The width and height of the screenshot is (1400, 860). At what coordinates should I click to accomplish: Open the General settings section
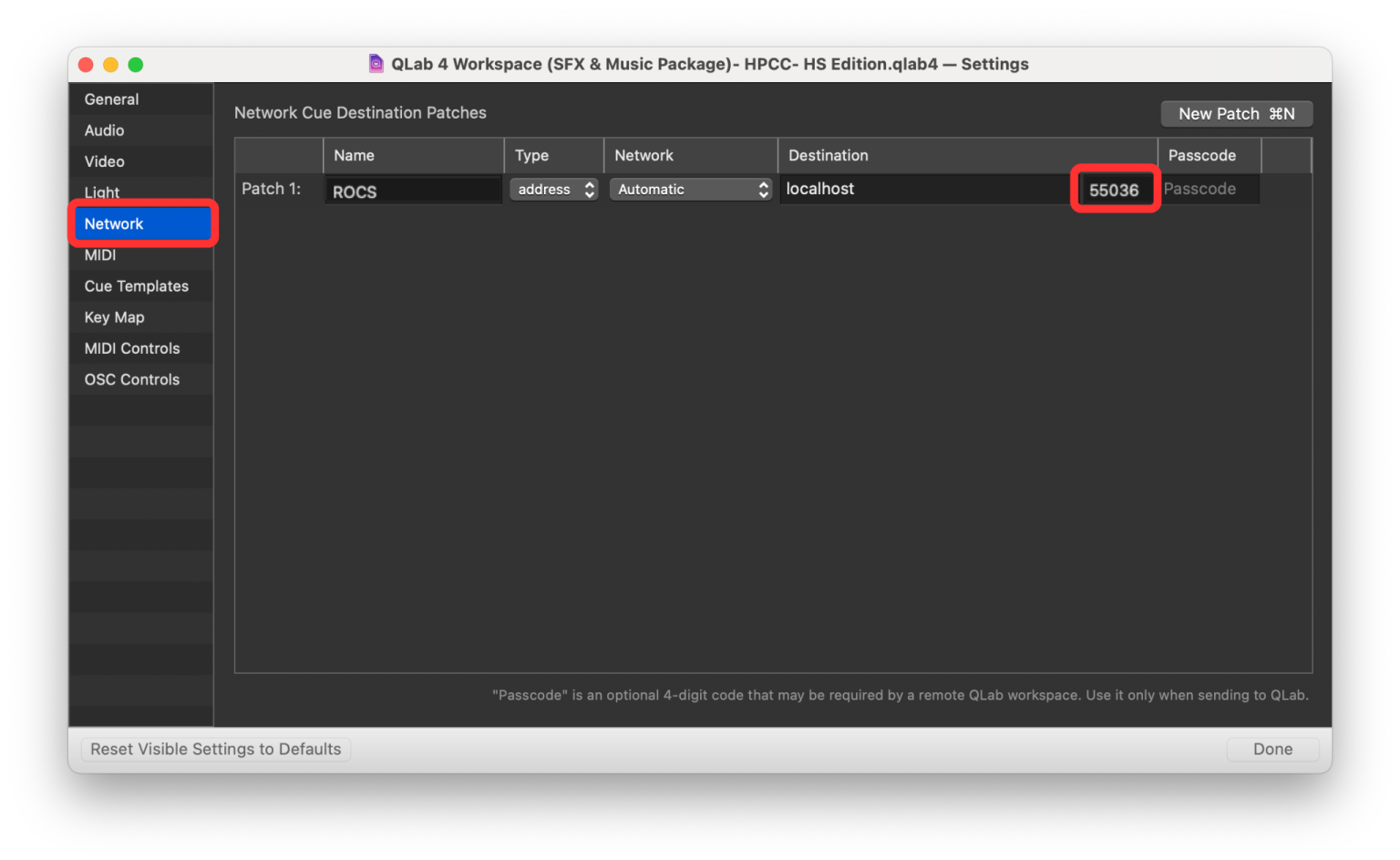[111, 98]
